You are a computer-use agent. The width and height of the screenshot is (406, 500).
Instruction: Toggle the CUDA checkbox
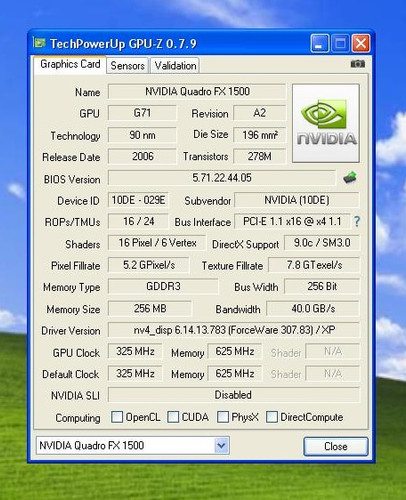point(173,417)
